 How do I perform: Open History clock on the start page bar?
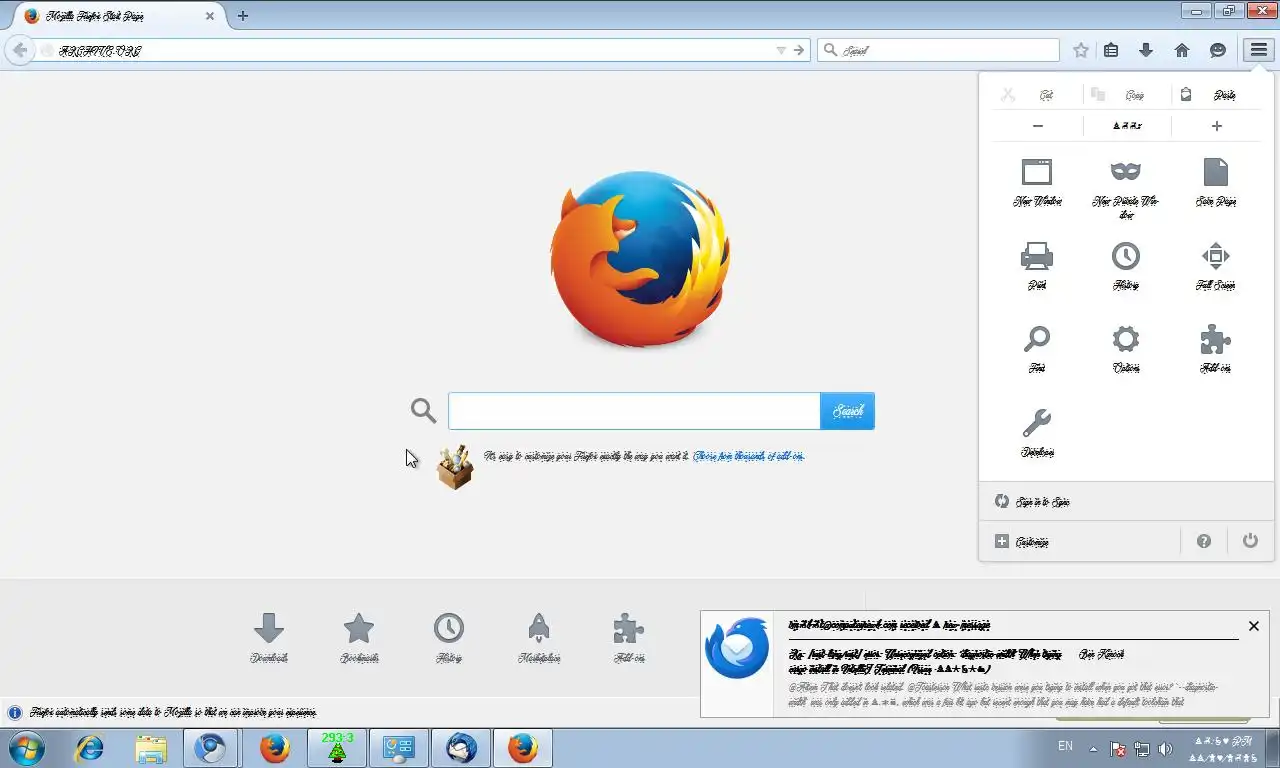[x=449, y=638]
